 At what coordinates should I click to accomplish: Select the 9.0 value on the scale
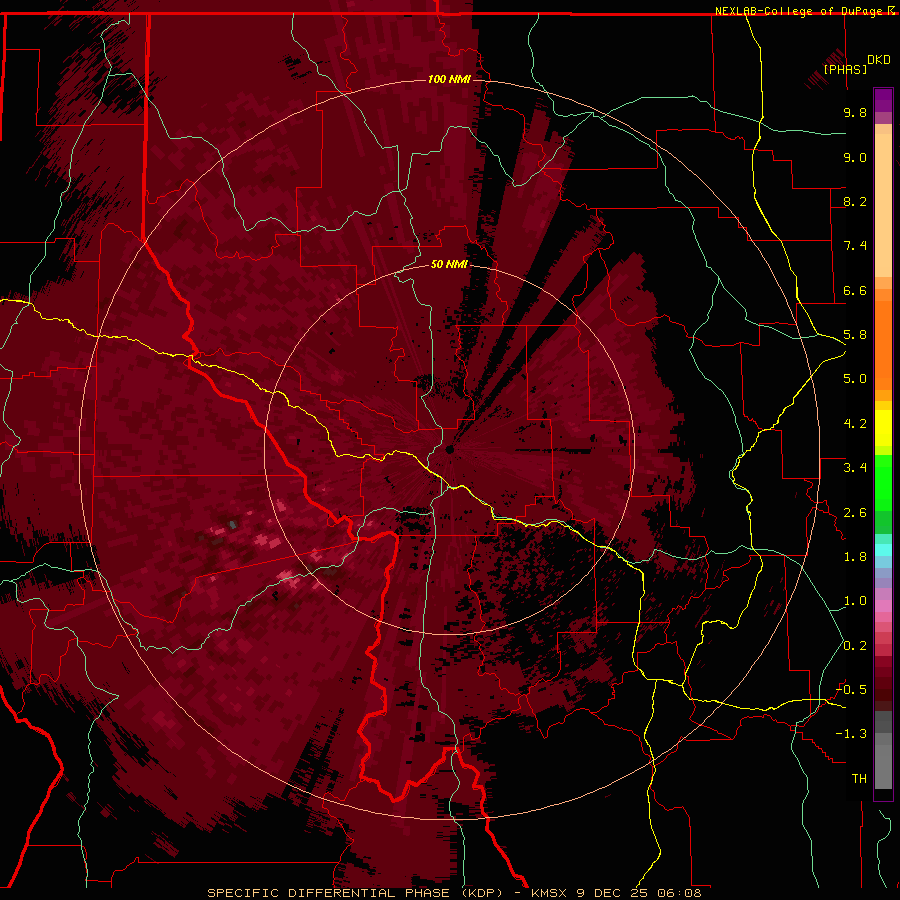pyautogui.click(x=855, y=157)
